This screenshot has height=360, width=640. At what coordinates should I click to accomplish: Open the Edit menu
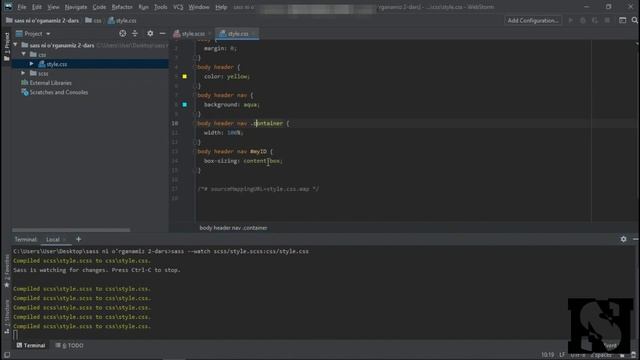(x=37, y=7)
